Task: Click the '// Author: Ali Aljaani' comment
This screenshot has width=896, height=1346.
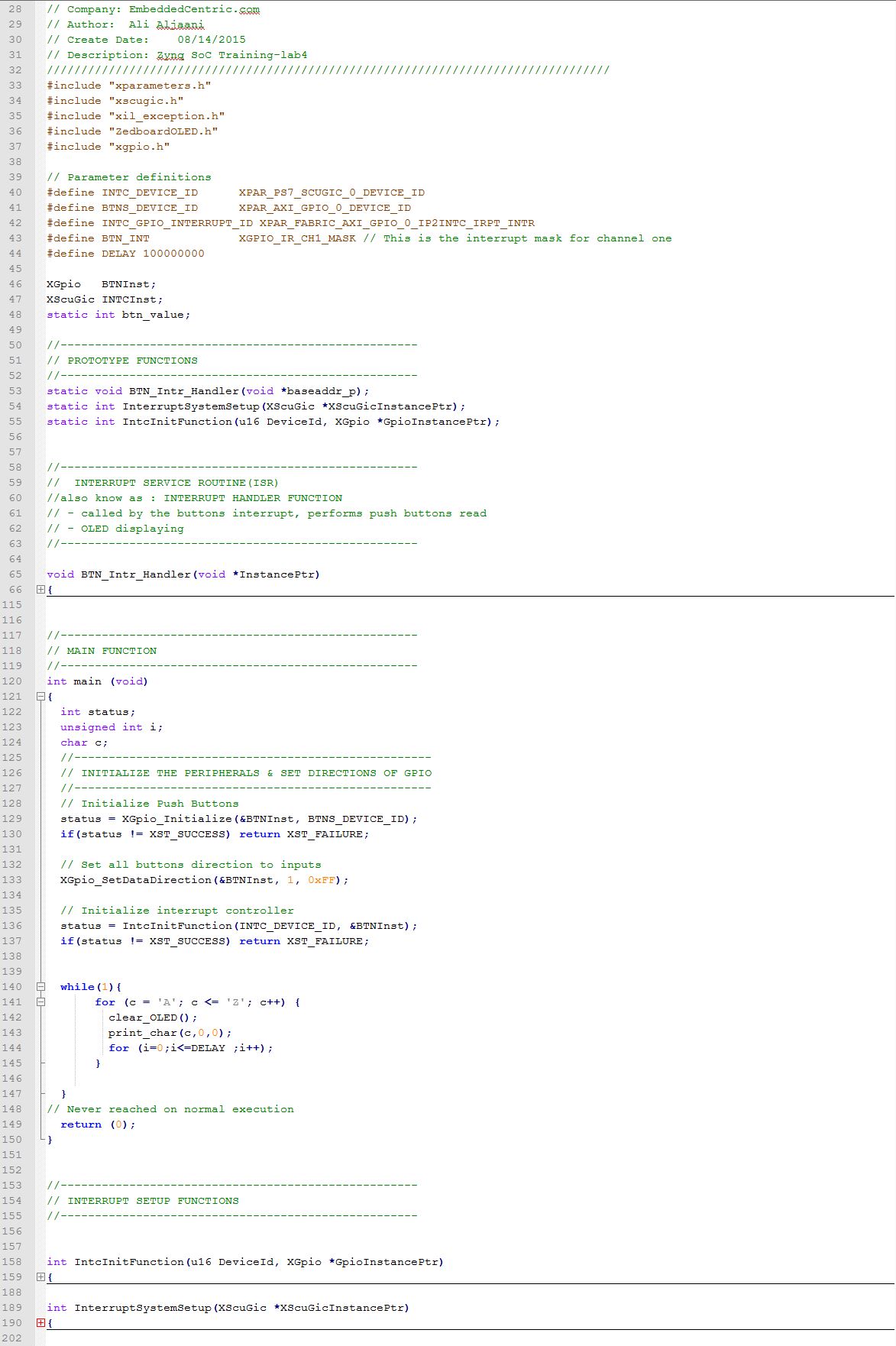Action: pyautogui.click(x=125, y=24)
